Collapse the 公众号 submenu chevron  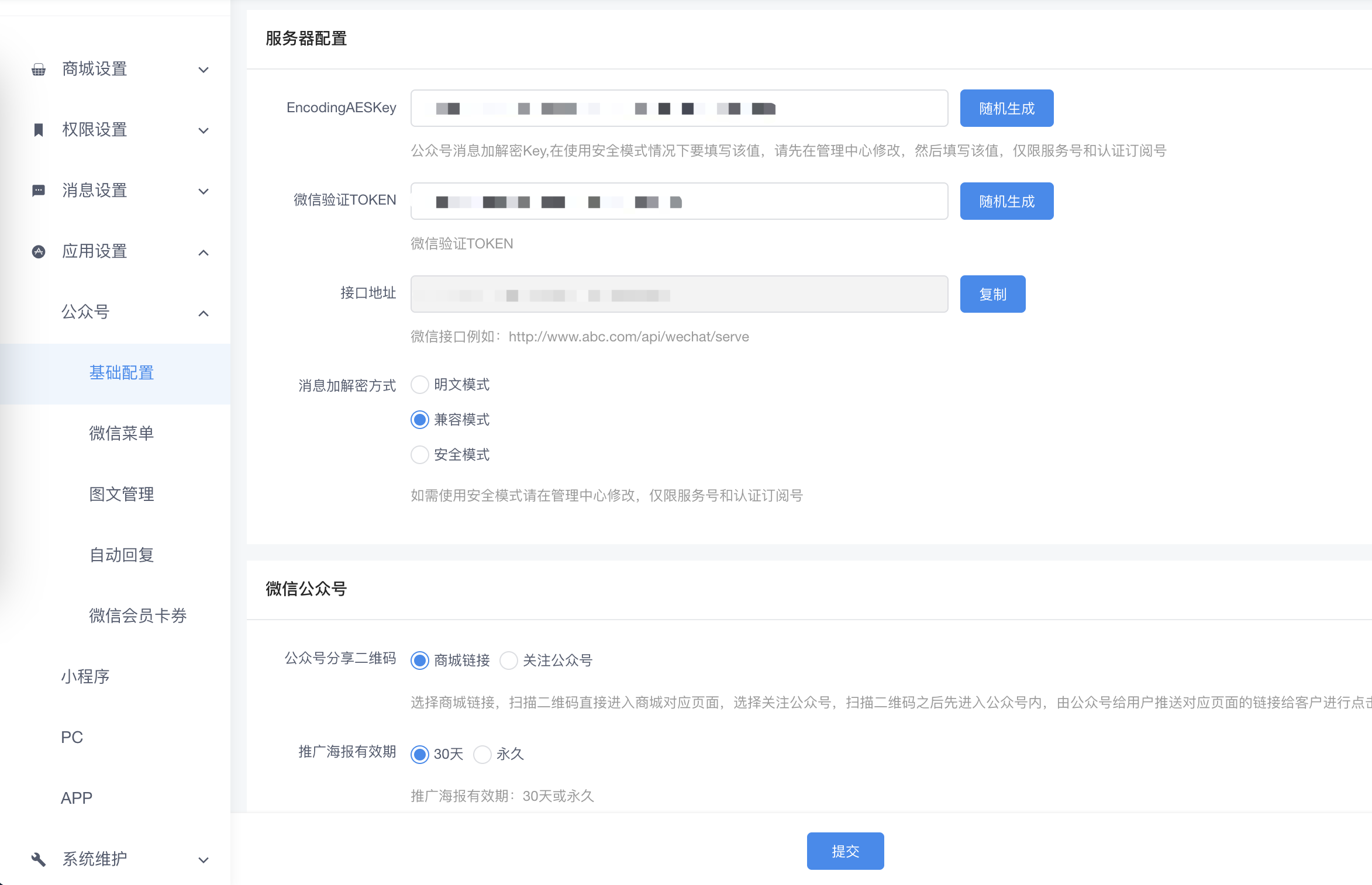[x=204, y=313]
